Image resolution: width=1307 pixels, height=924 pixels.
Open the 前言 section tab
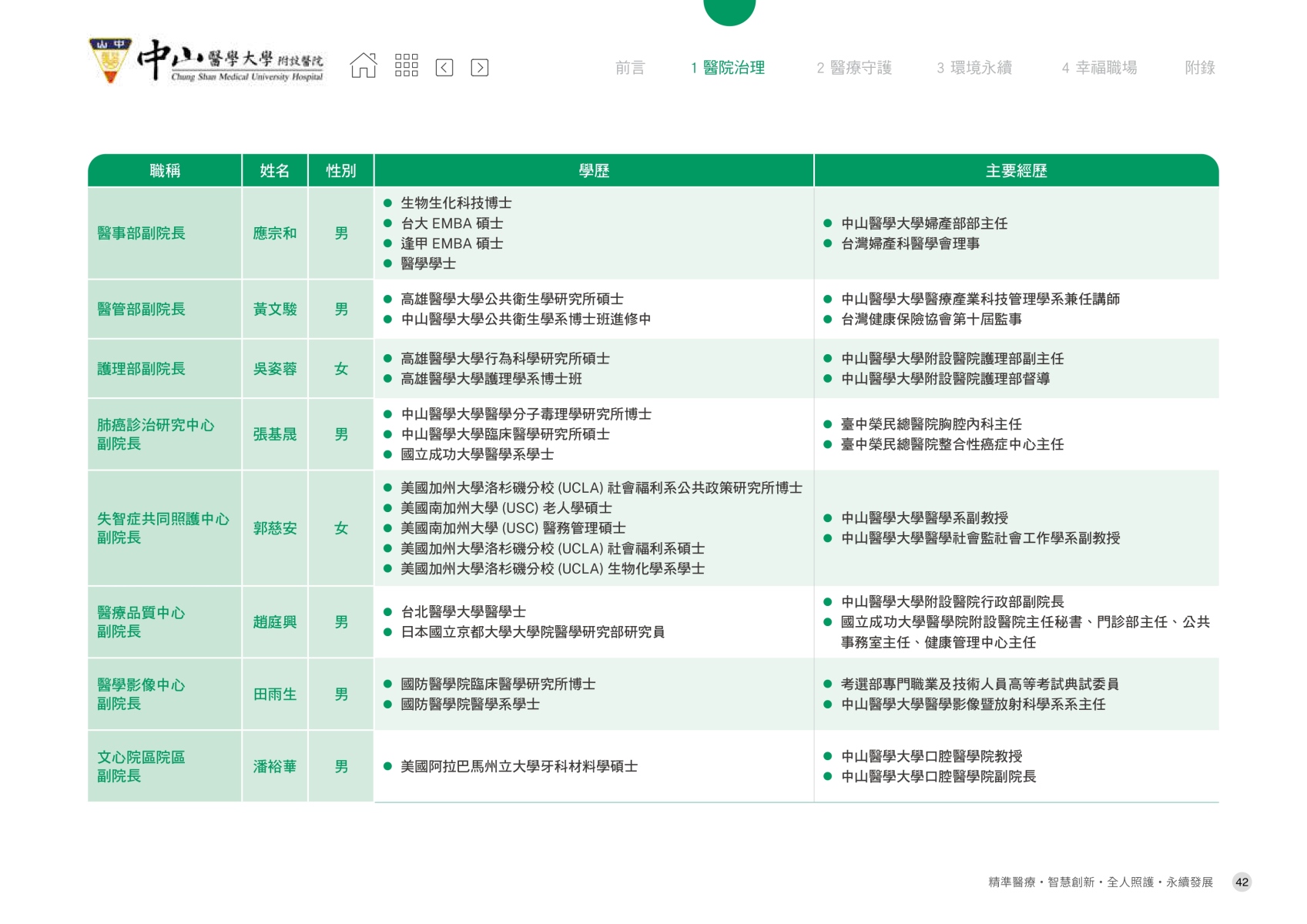coord(629,68)
